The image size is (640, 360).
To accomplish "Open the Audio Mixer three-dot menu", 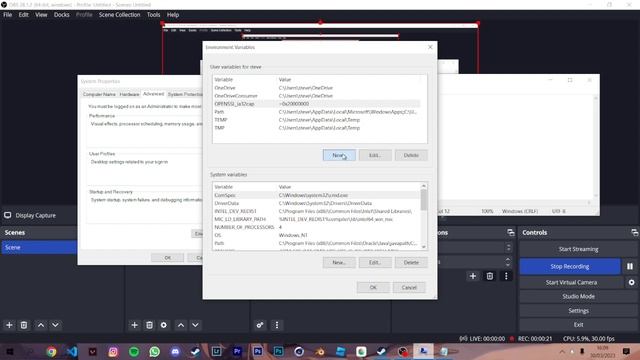I will (x=277, y=325).
